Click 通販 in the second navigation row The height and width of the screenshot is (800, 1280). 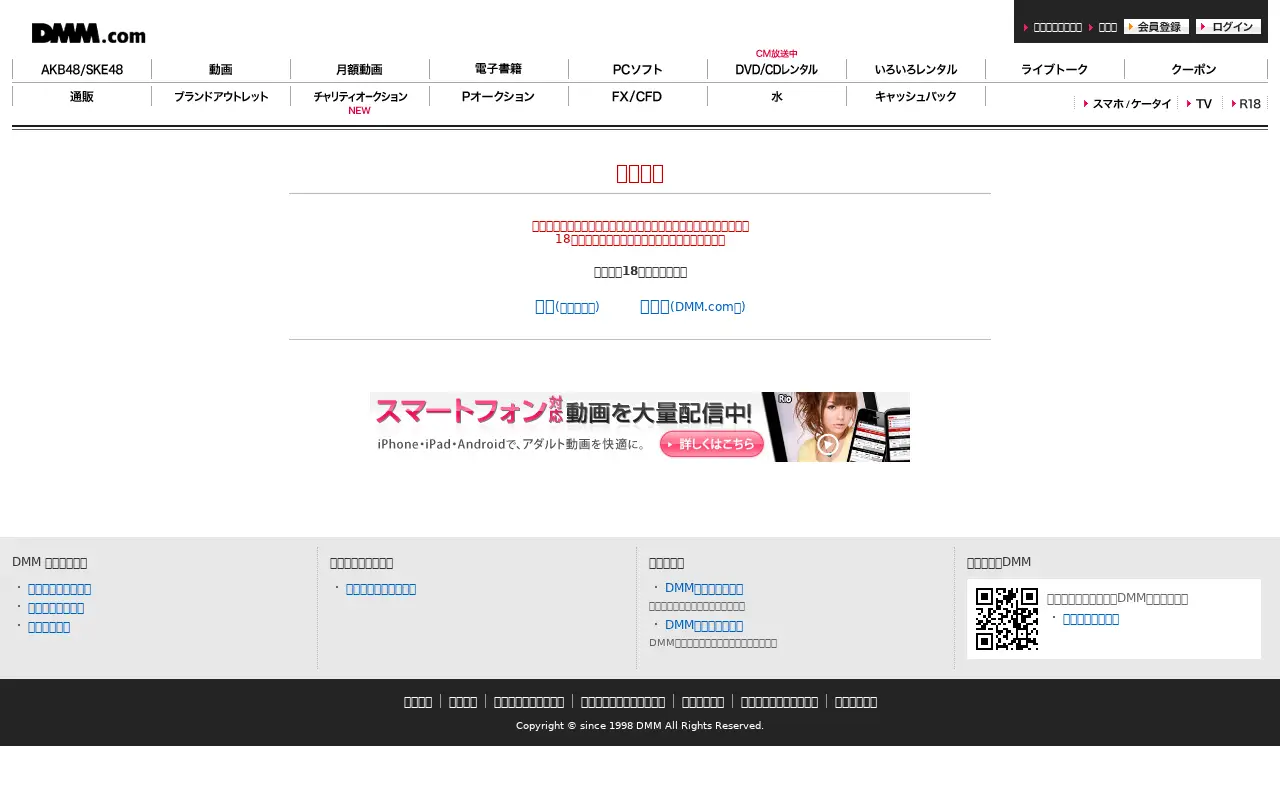[x=82, y=96]
